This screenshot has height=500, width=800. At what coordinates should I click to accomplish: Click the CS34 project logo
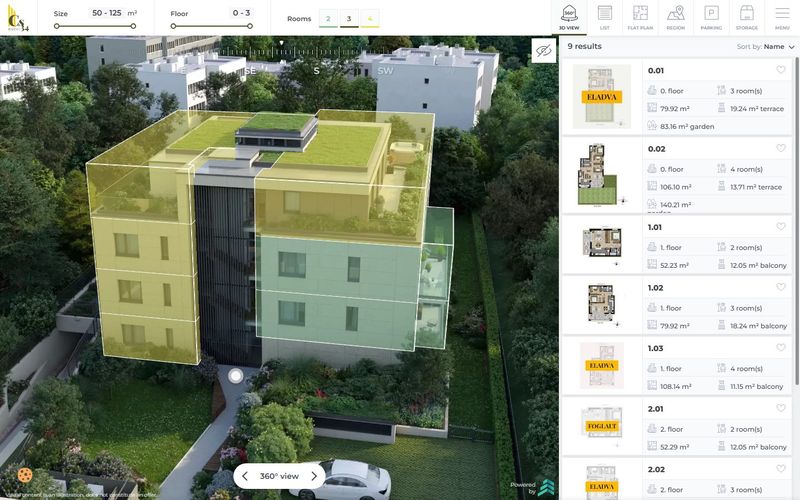(18, 18)
